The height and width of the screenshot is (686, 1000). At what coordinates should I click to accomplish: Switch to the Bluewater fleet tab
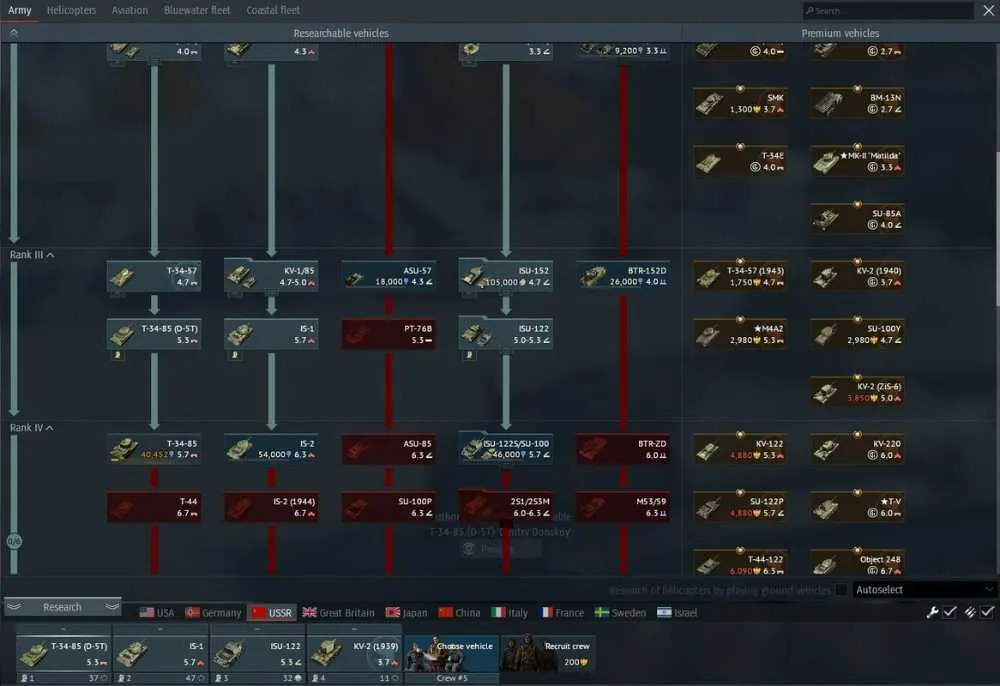197,10
